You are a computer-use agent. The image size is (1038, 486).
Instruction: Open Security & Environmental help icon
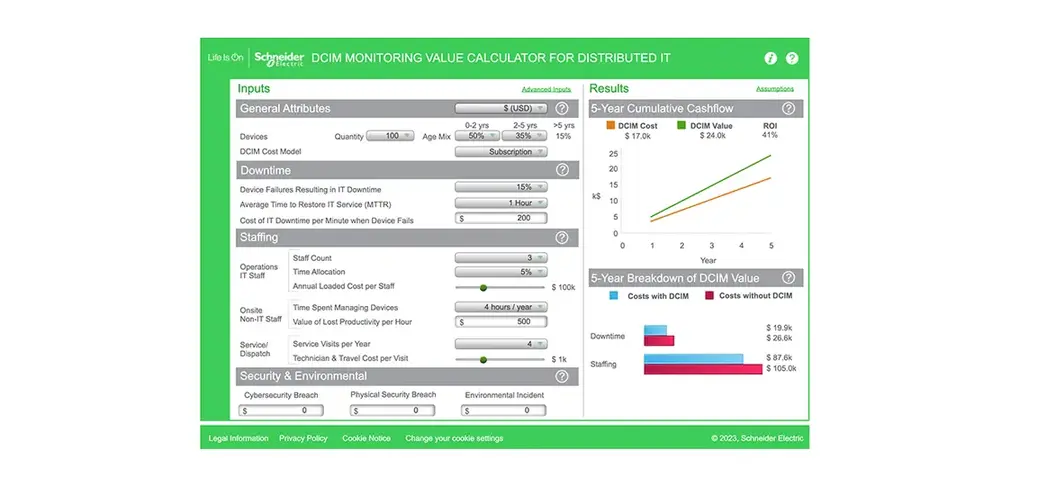[562, 376]
